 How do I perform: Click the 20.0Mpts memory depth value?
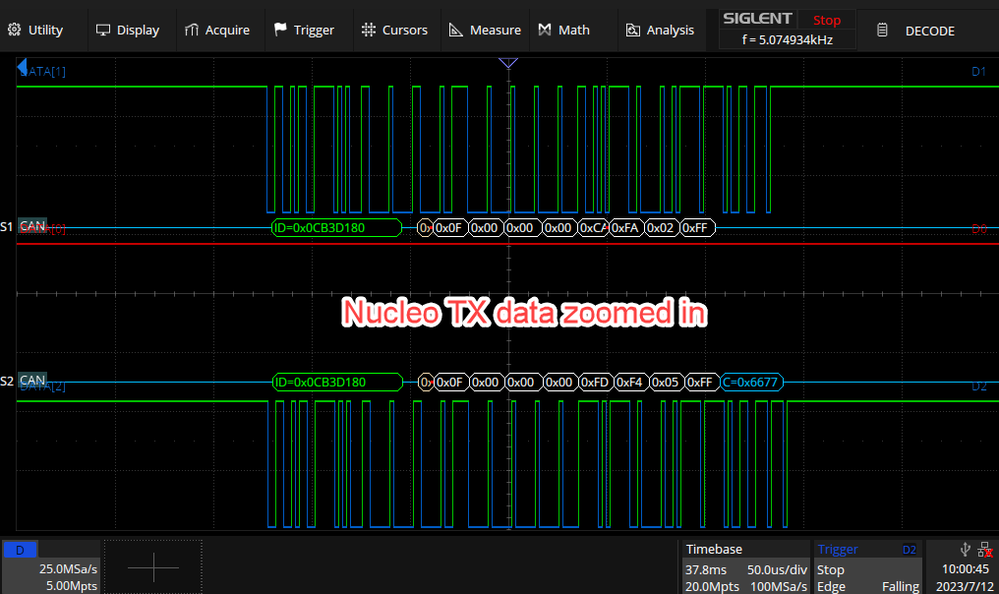point(712,586)
